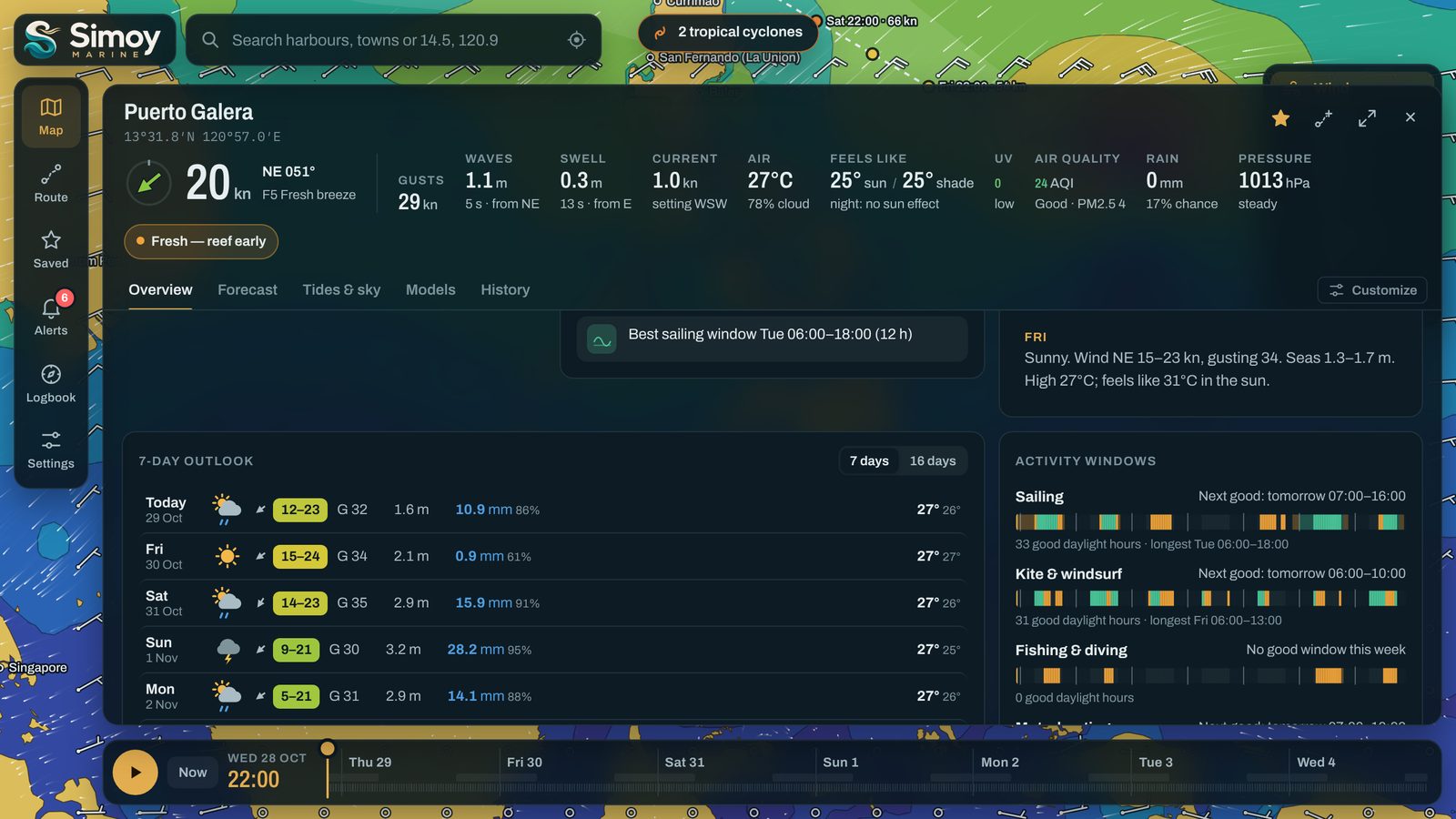Jump to Thu 29 on timeline
The width and height of the screenshot is (1456, 819).
tap(369, 763)
